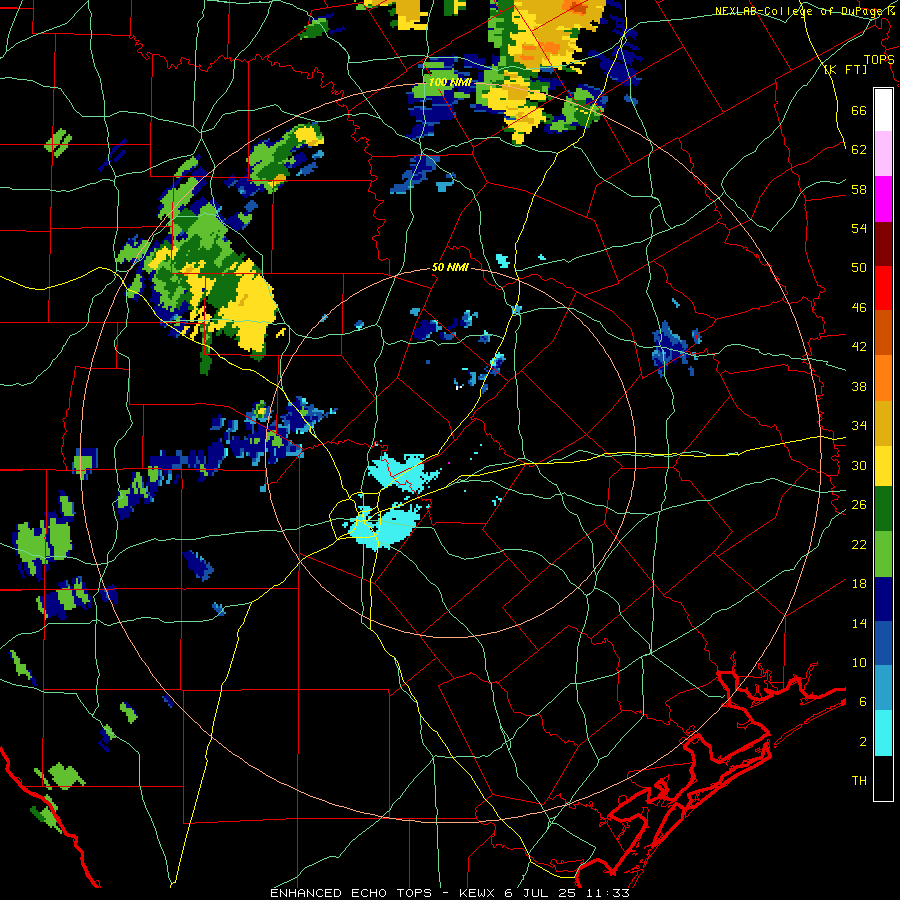Click the 58 legend value
Viewport: 900px width, 900px height.
pyautogui.click(x=859, y=189)
